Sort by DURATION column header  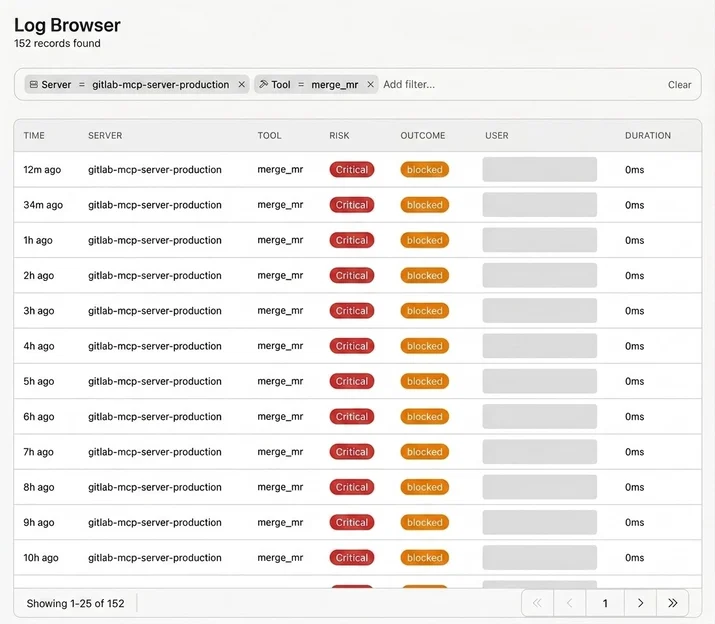tap(648, 135)
